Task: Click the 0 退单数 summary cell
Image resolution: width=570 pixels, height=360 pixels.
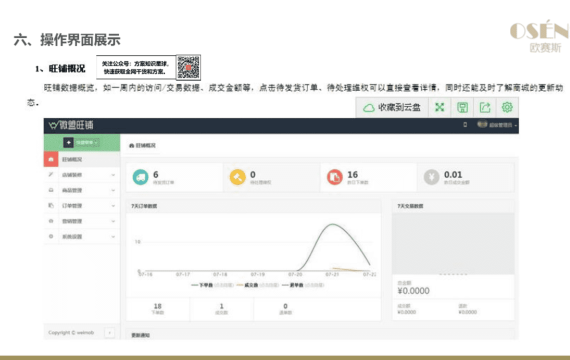Action: [x=285, y=309]
